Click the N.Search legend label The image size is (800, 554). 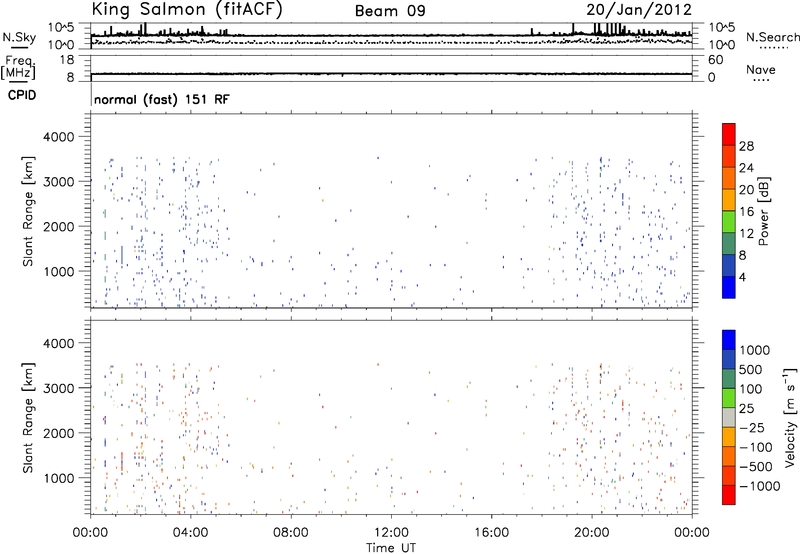[773, 37]
